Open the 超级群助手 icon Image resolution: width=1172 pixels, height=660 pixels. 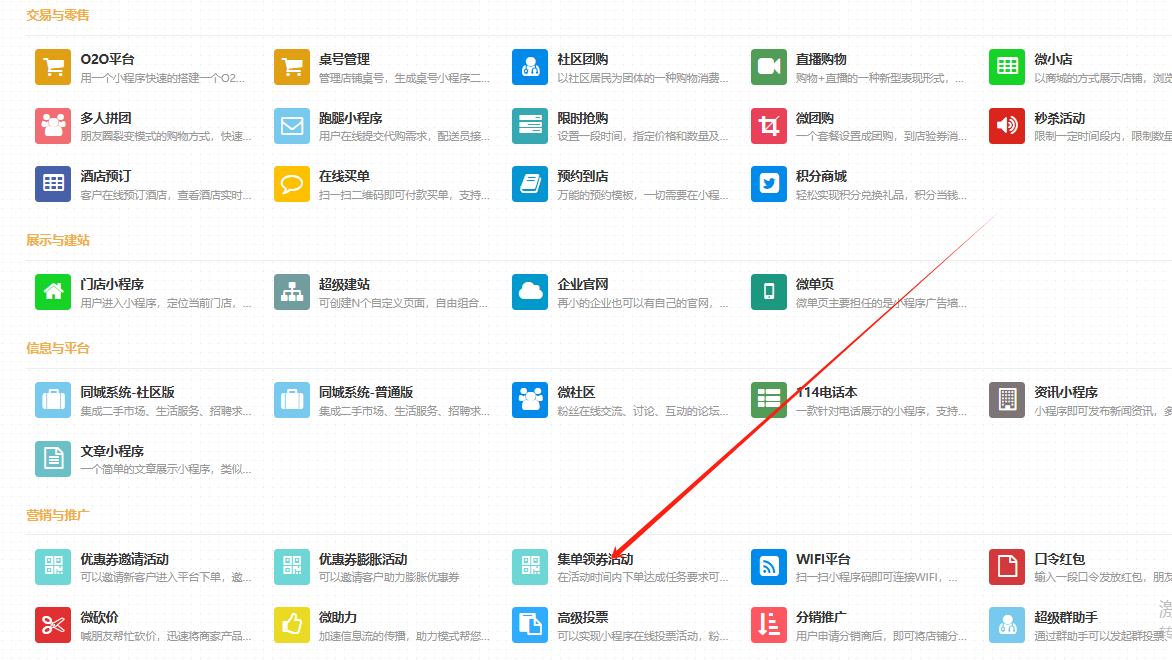(x=1007, y=625)
